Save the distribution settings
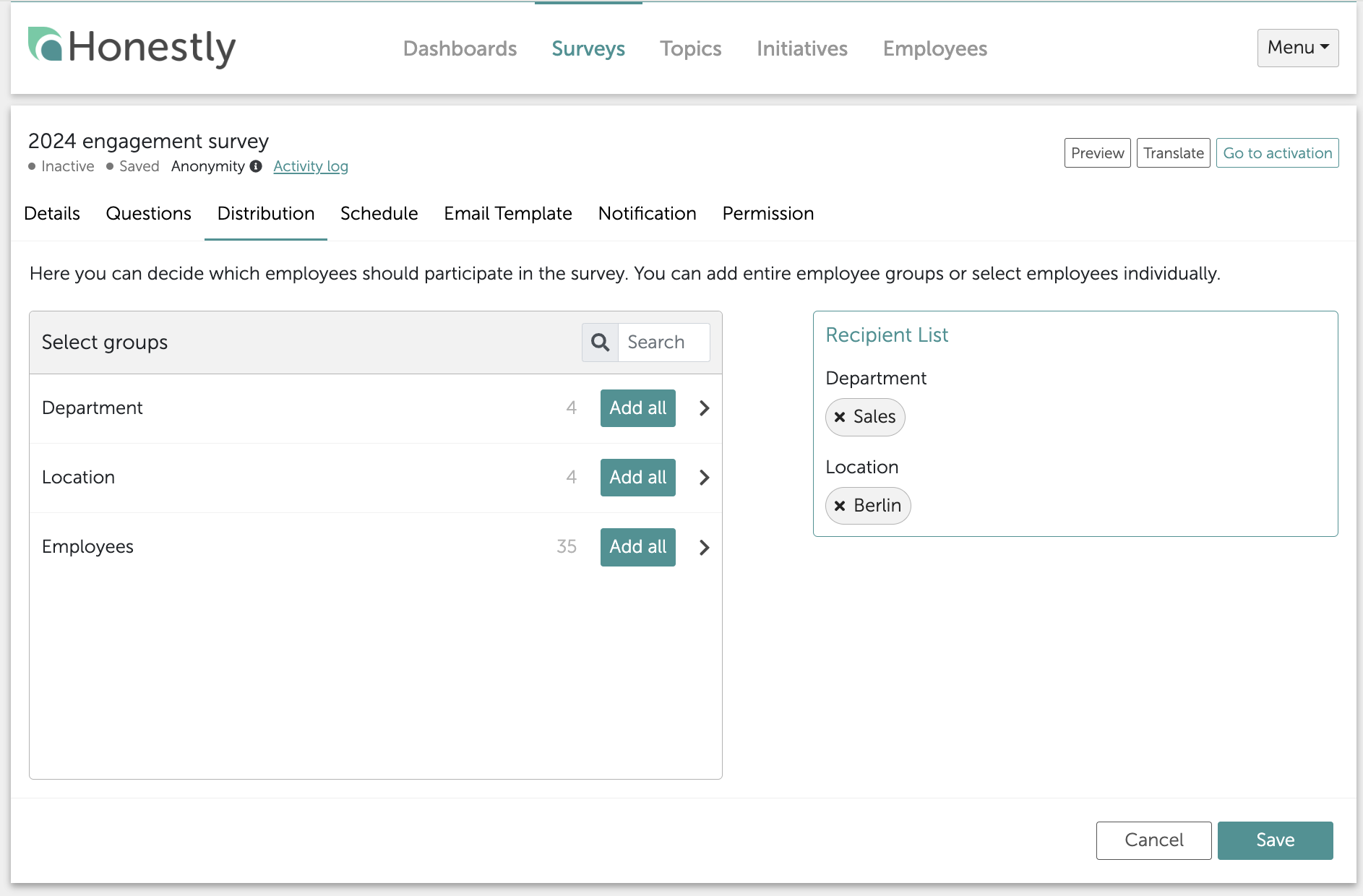Viewport: 1363px width, 896px height. (1275, 840)
